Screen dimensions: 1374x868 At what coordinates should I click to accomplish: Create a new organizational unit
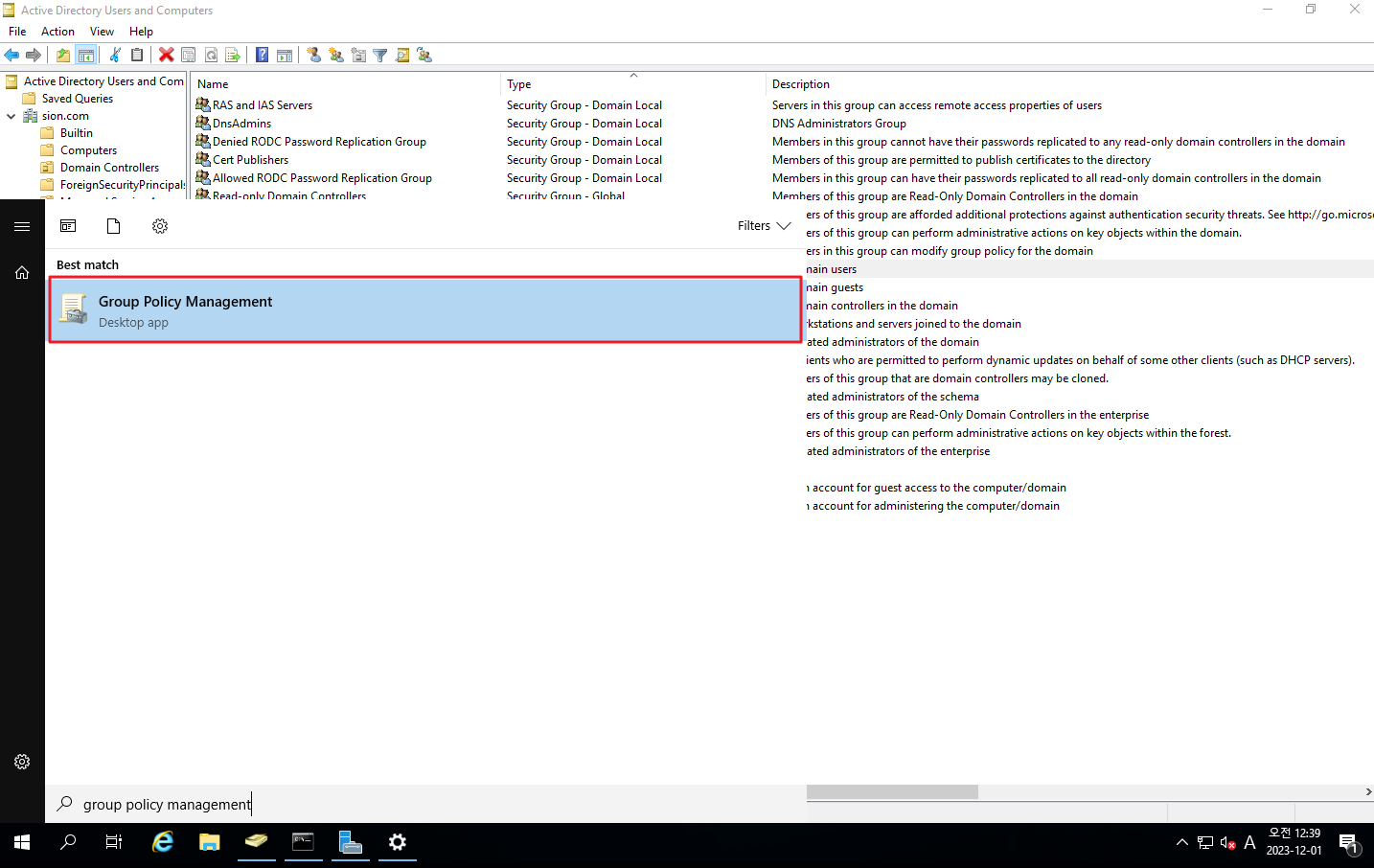click(x=358, y=56)
